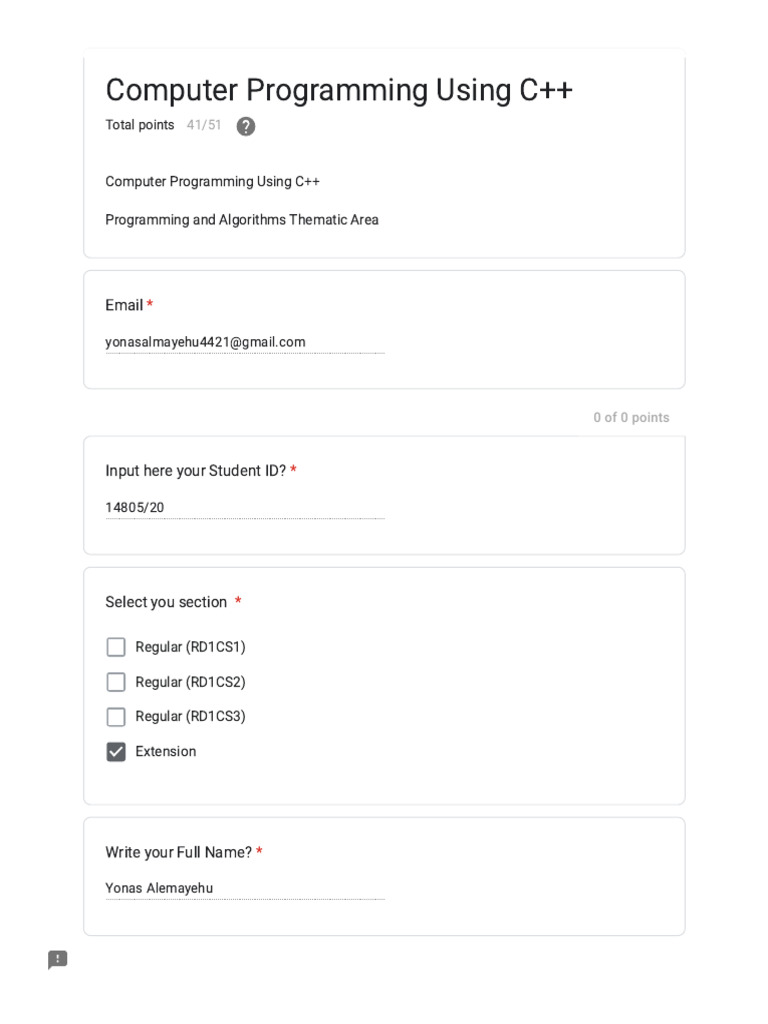Click 'Write your Full Name?' question label
The height and width of the screenshot is (1024, 768).
coord(178,852)
